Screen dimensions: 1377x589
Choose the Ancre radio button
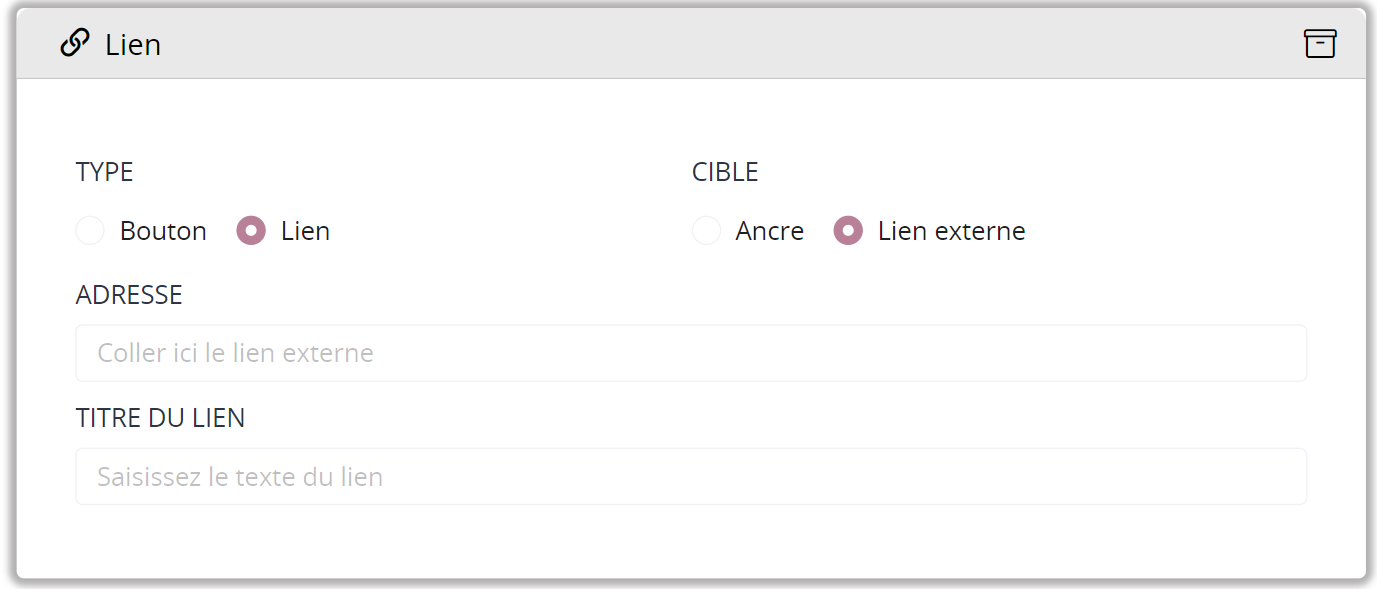[706, 231]
